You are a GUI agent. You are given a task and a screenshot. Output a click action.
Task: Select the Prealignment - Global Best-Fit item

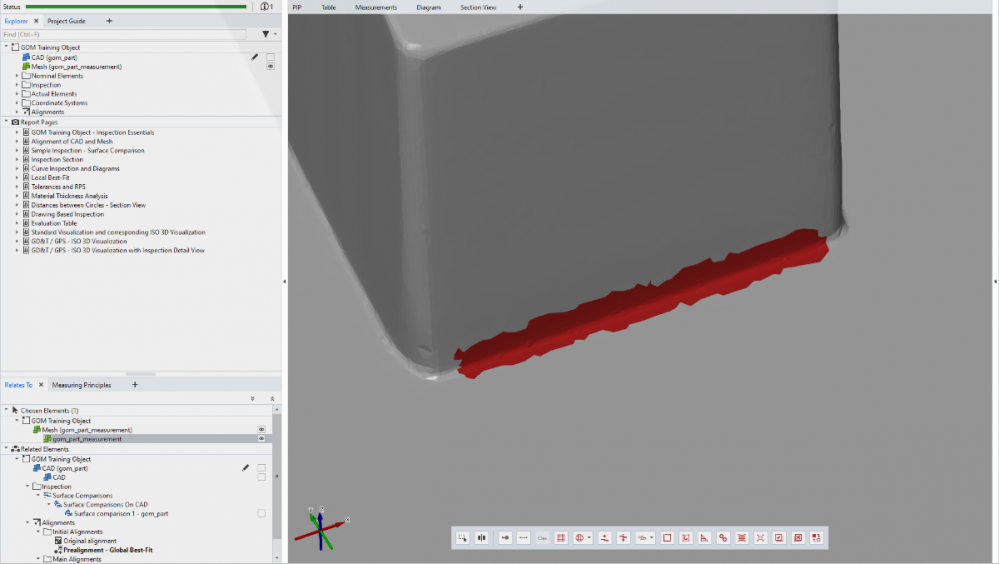(106, 550)
